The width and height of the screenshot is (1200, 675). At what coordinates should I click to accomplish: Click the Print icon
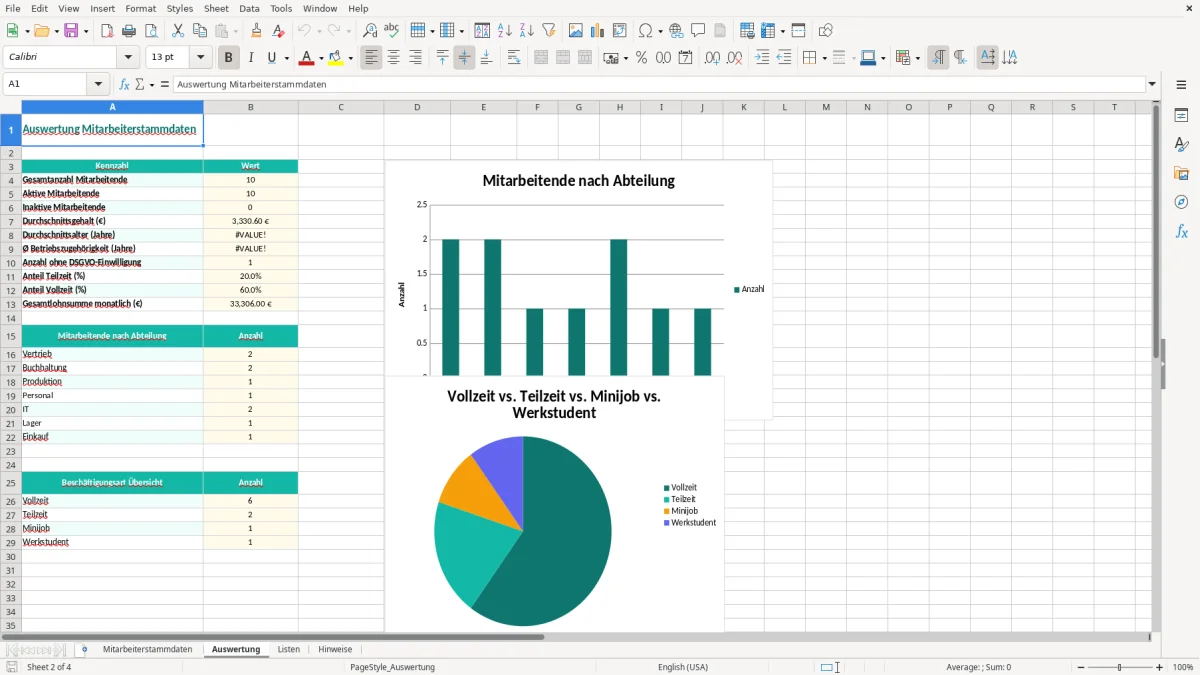[129, 31]
